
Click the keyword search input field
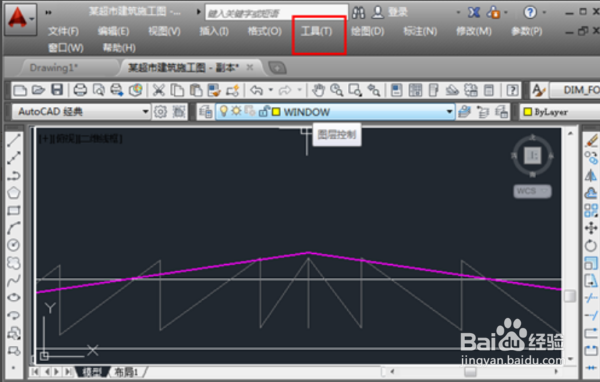pyautogui.click(x=276, y=13)
